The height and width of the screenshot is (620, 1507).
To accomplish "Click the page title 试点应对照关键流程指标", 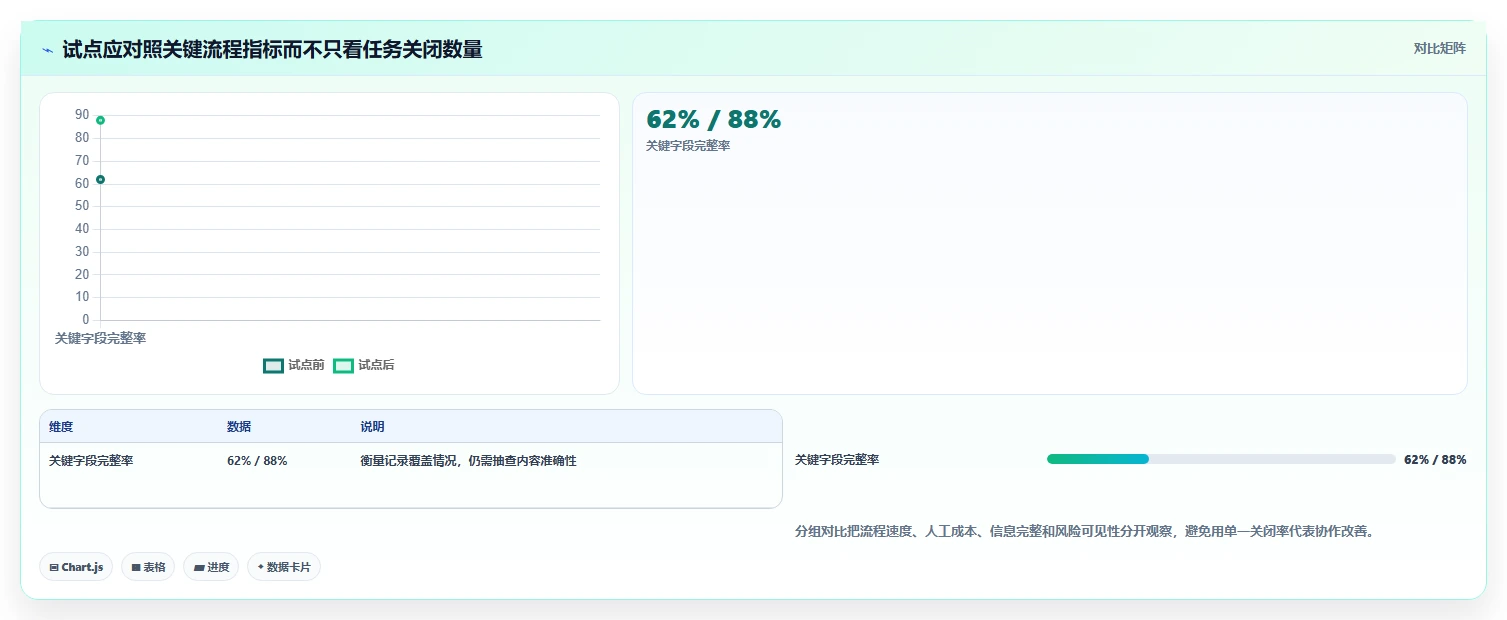I will (272, 49).
